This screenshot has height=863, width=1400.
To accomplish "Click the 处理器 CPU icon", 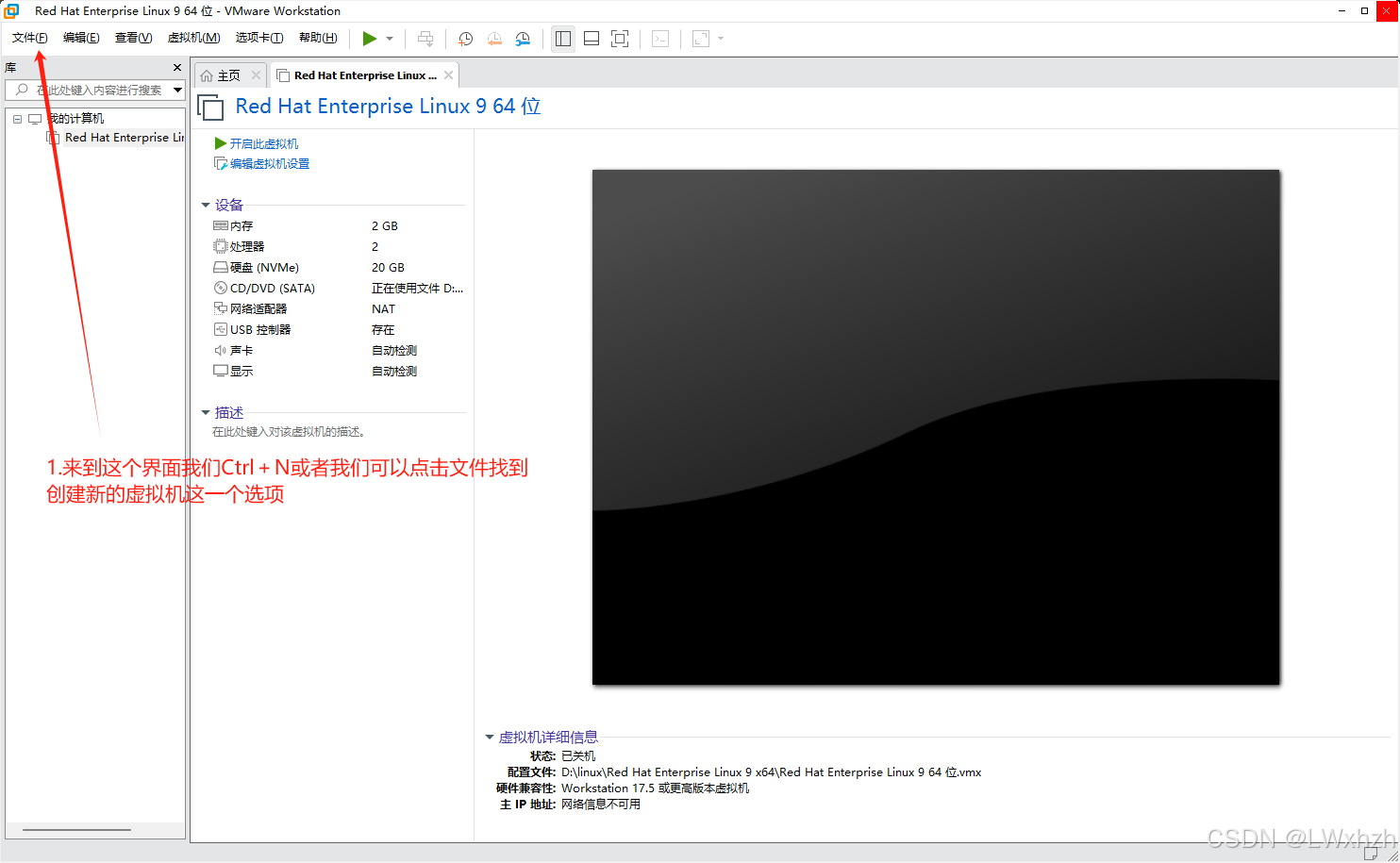I will (x=221, y=246).
